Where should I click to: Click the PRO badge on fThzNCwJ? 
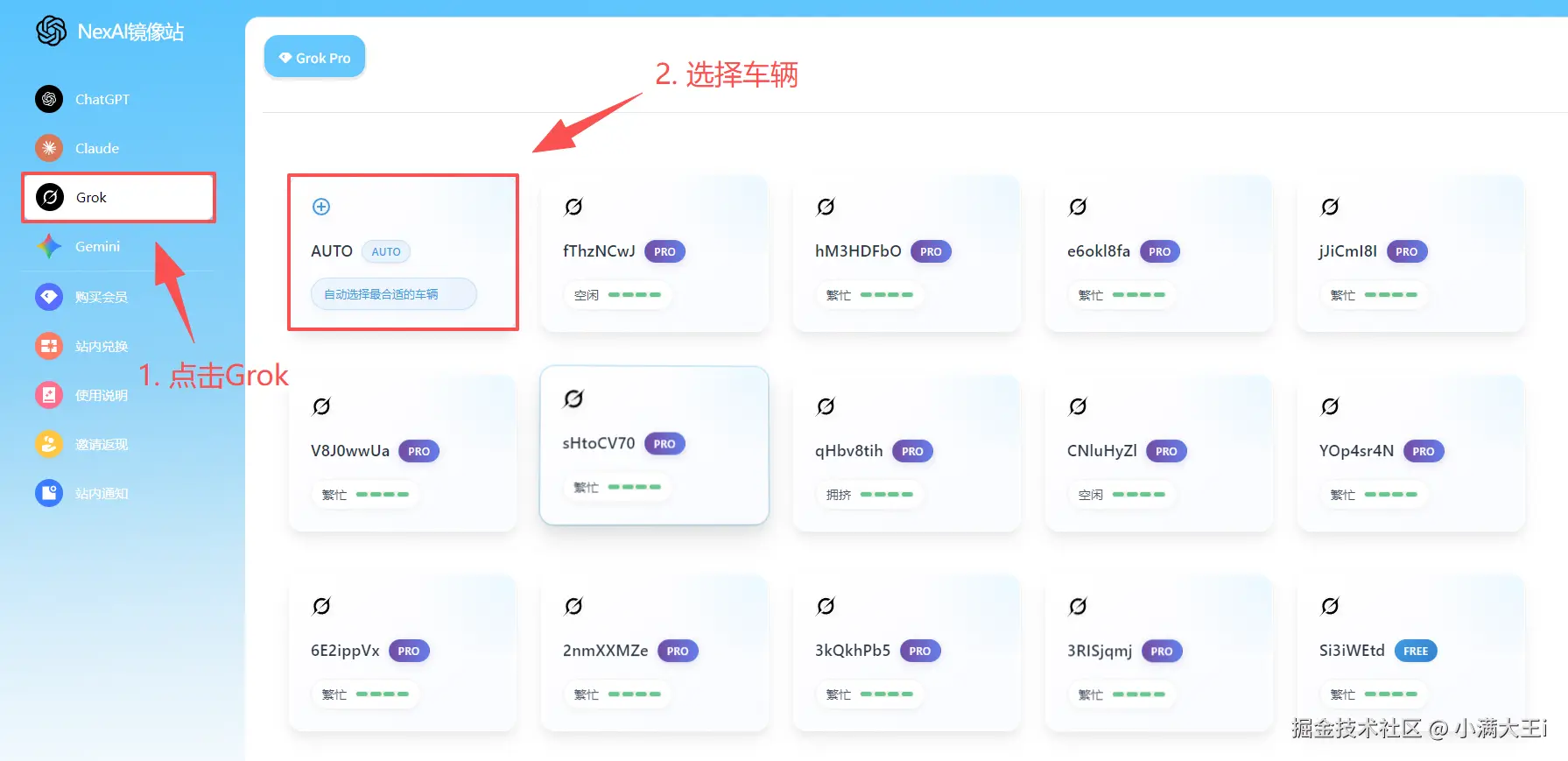(664, 251)
